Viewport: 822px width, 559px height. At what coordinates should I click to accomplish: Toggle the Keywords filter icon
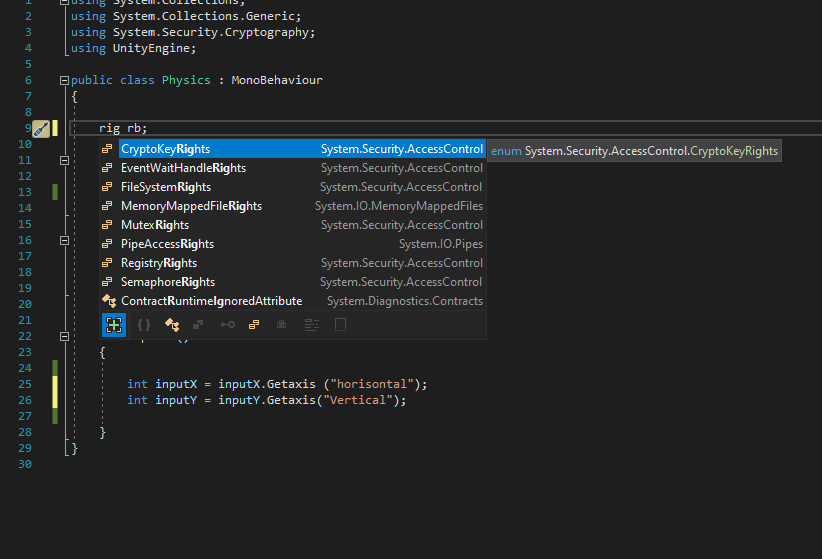[x=312, y=325]
